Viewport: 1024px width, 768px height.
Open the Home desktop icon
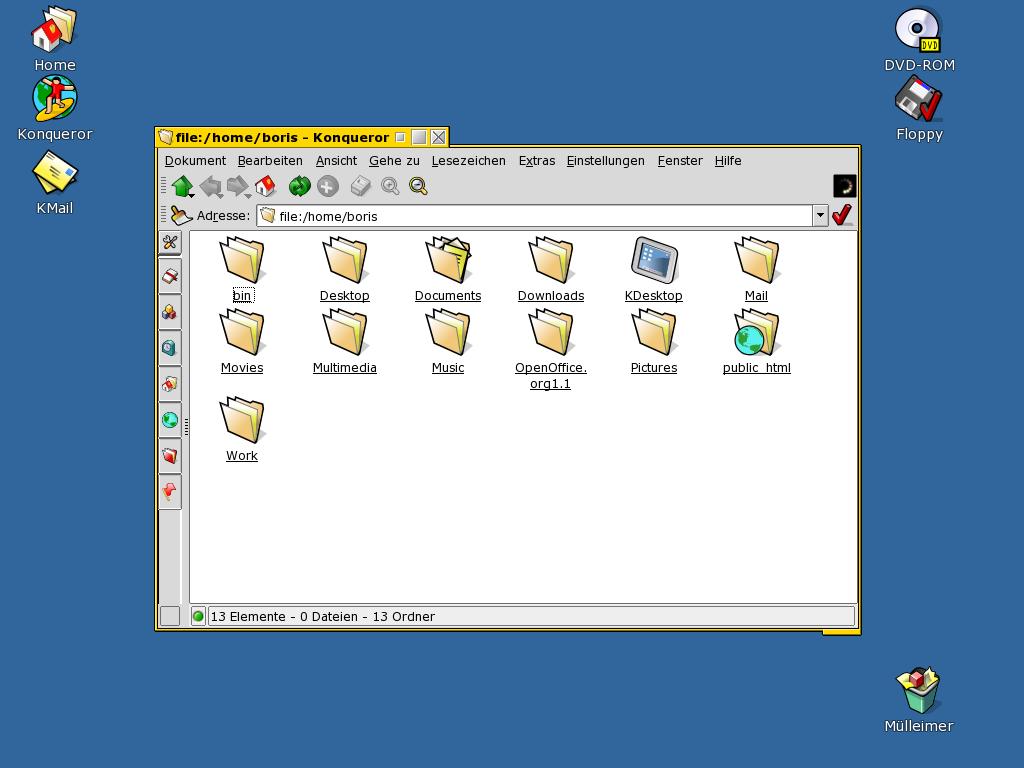pos(55,39)
